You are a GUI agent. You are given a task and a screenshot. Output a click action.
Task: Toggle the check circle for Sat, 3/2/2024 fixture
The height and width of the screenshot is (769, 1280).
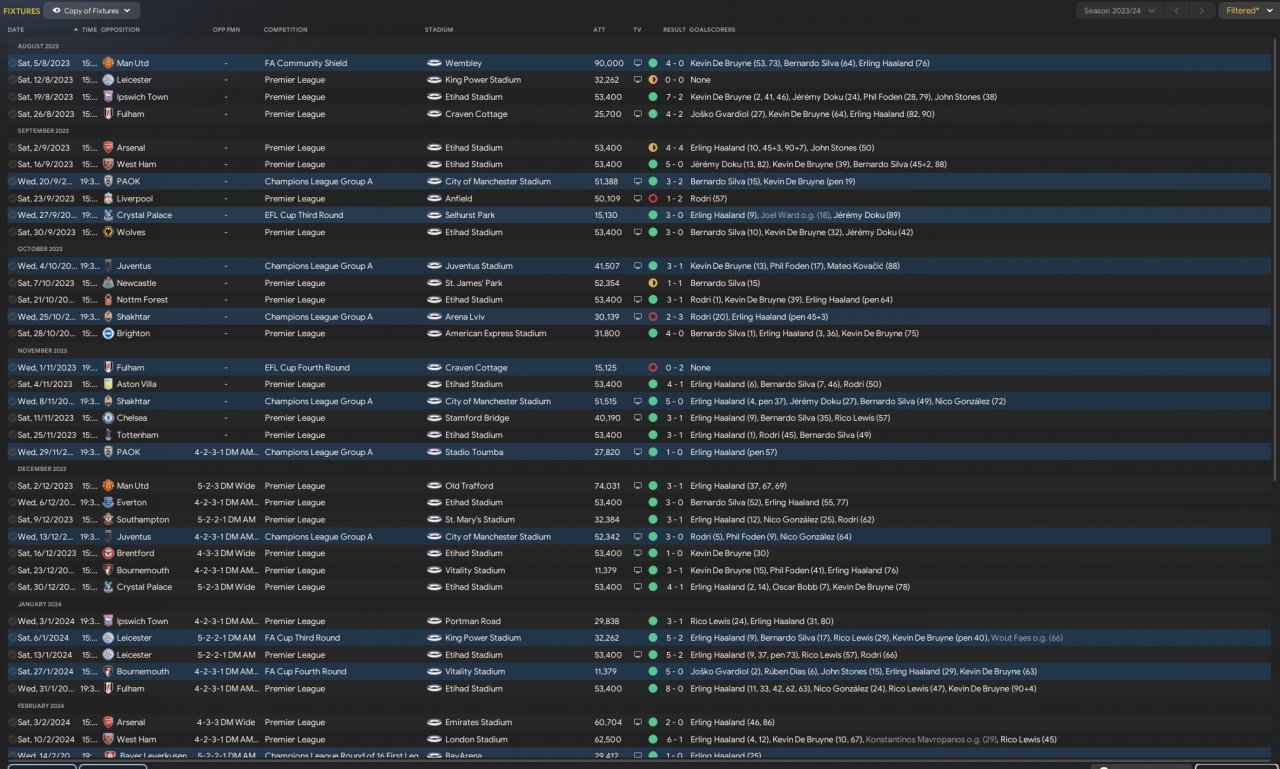coord(12,722)
